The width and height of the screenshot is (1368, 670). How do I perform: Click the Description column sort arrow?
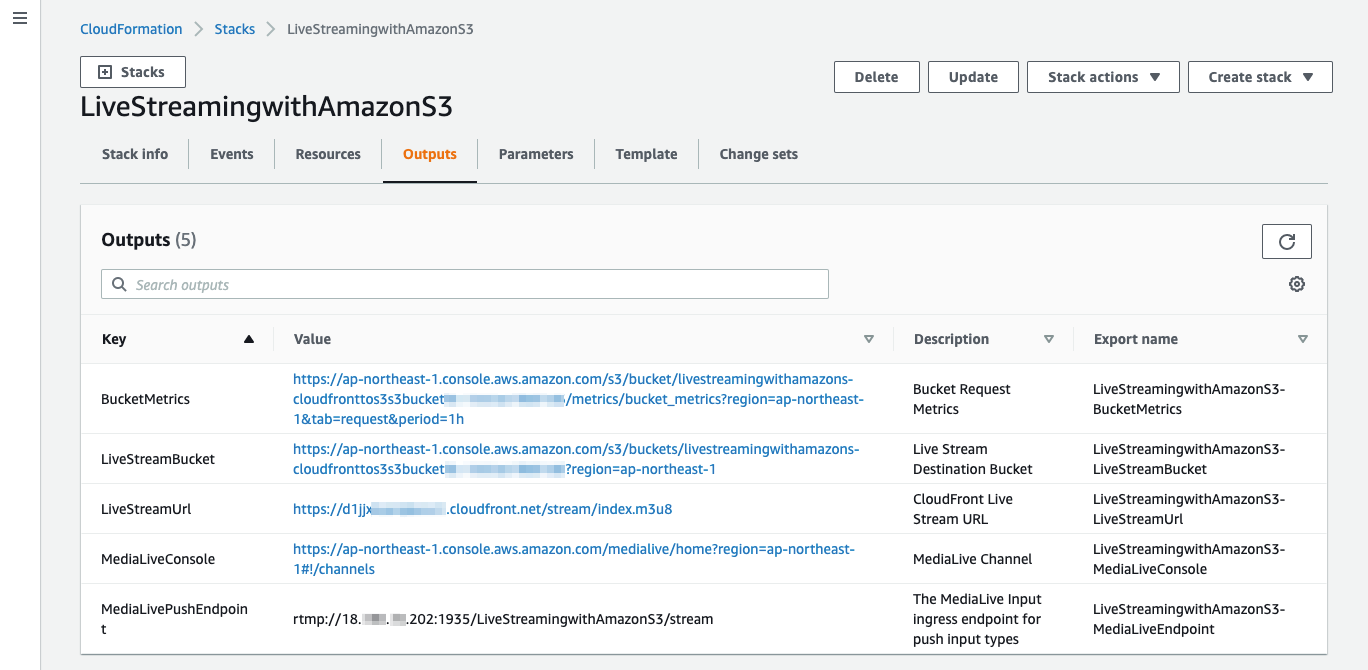pos(1049,339)
